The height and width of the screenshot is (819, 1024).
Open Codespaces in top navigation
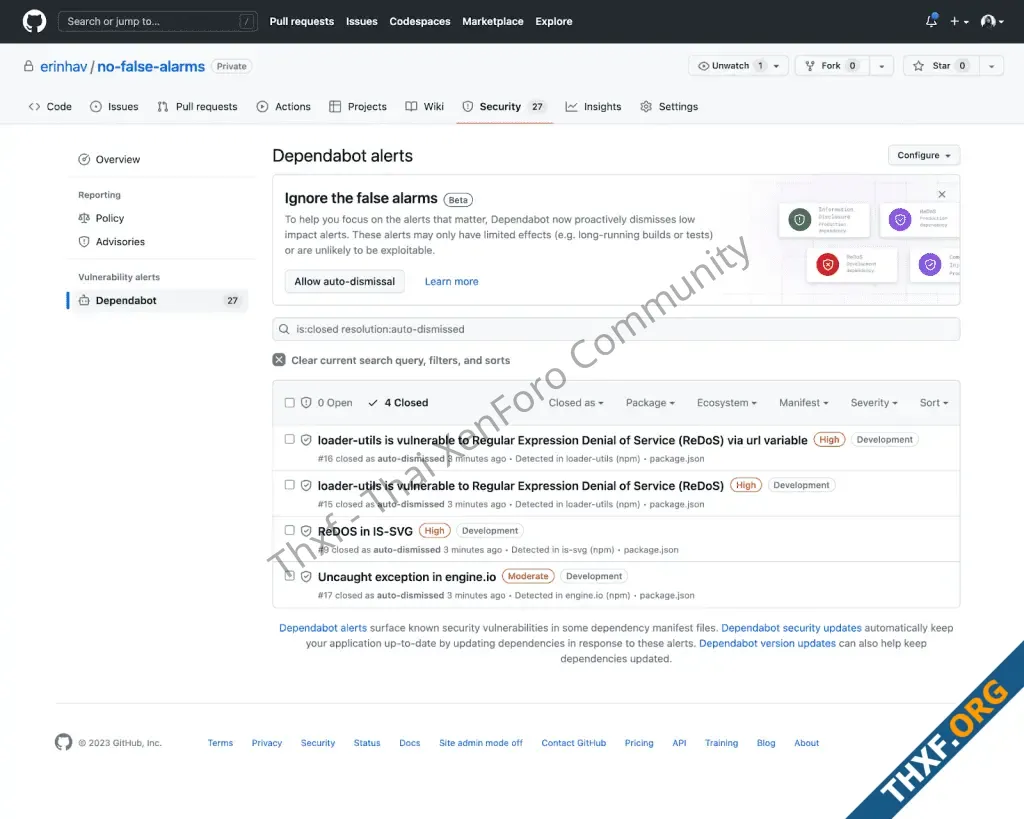[x=420, y=21]
